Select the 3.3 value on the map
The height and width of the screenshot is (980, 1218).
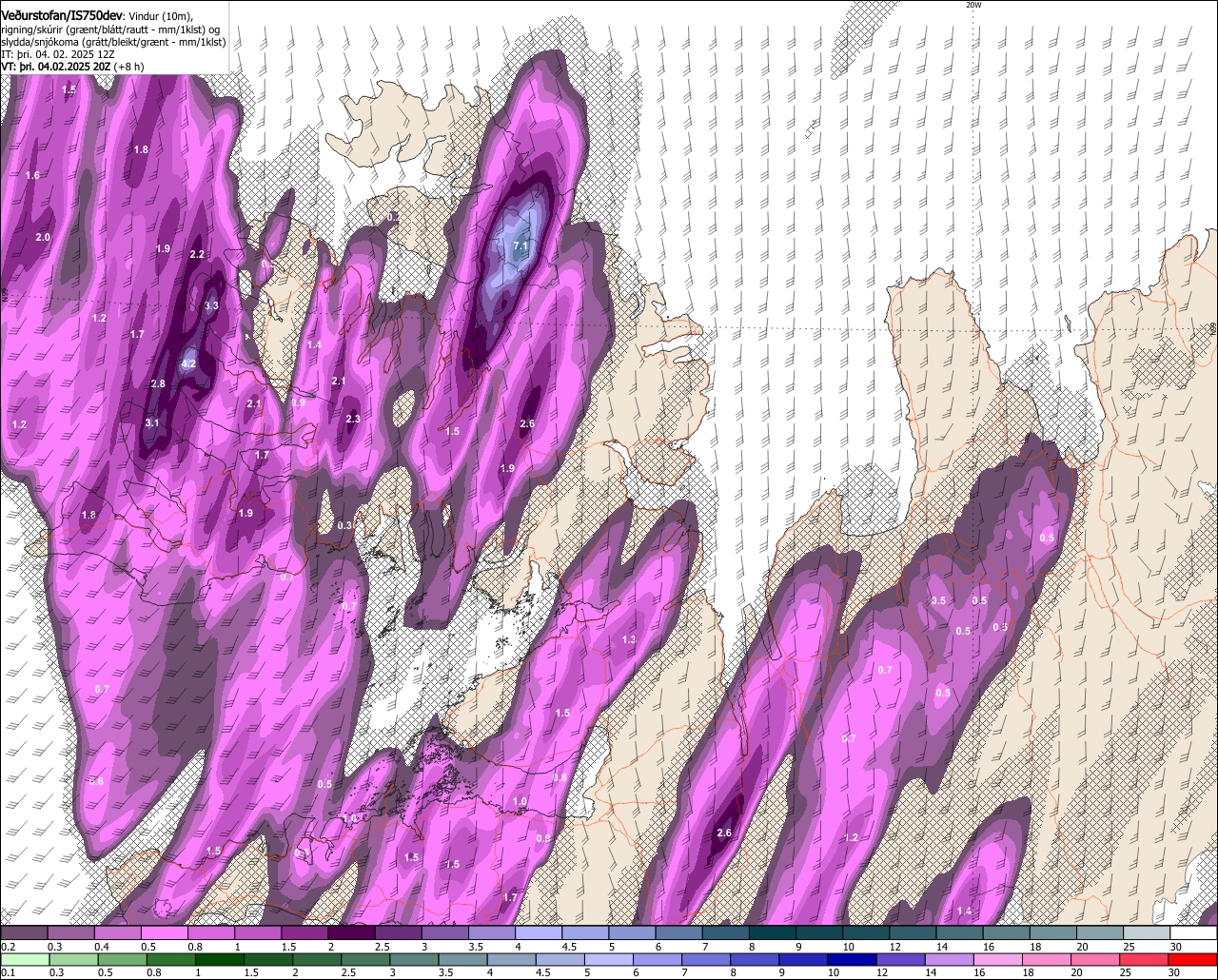(211, 305)
